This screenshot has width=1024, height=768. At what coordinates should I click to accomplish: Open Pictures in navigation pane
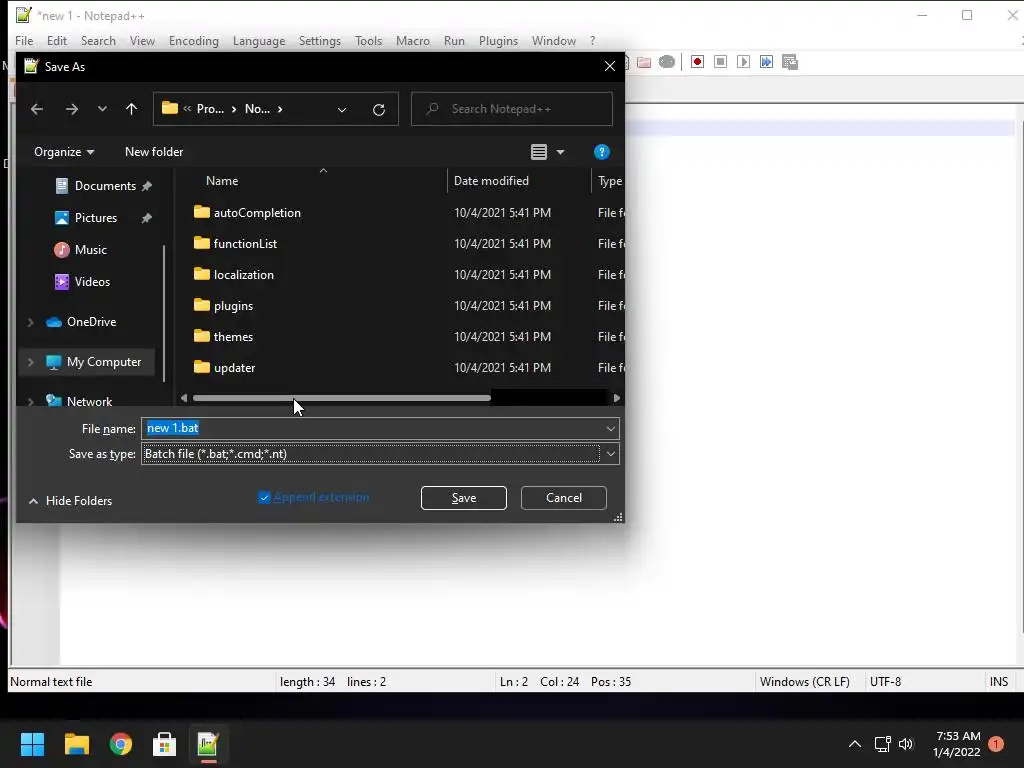coord(95,217)
